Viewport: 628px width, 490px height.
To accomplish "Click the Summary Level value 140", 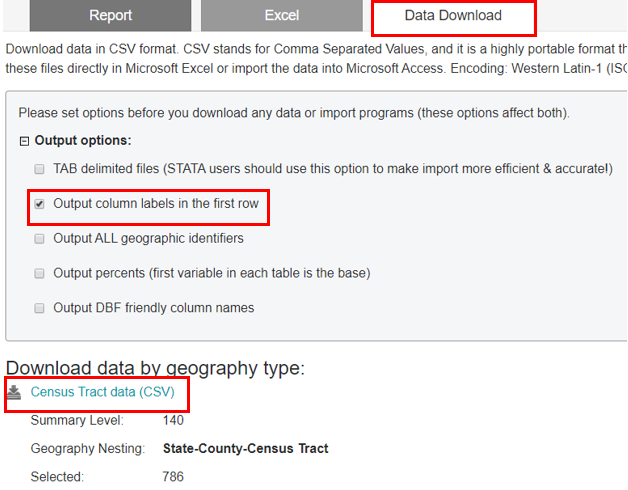I will pyautogui.click(x=173, y=421).
